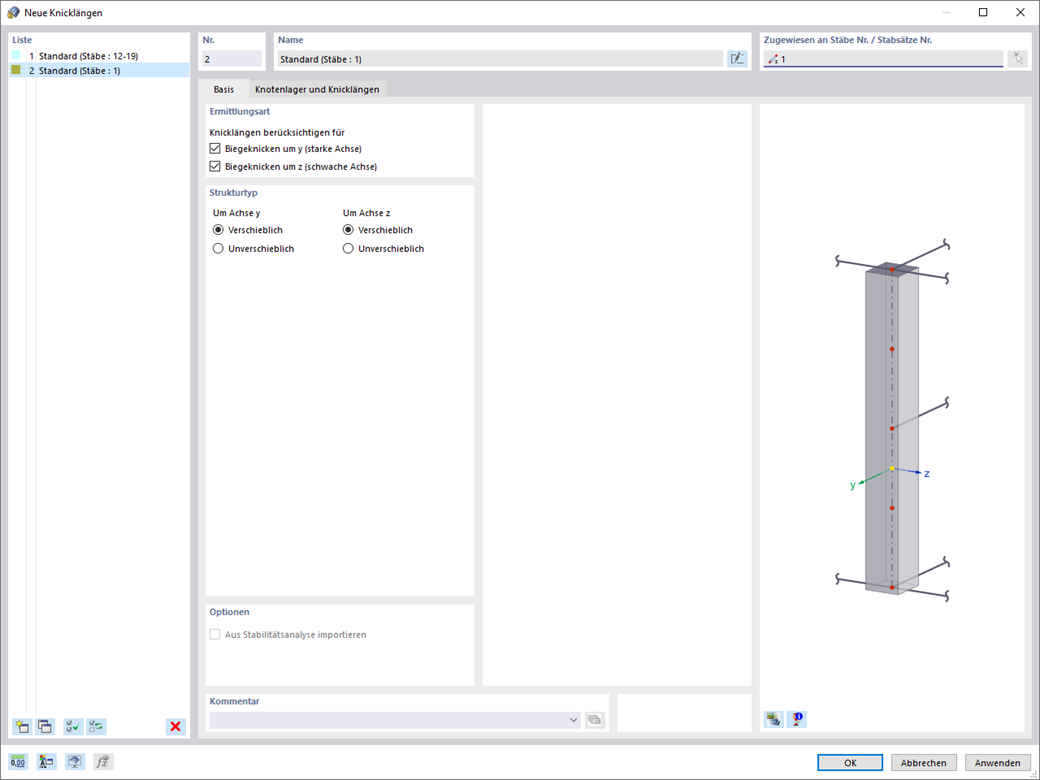
Task: Click the Knicklängen berücksichtigen für label
Action: [277, 132]
